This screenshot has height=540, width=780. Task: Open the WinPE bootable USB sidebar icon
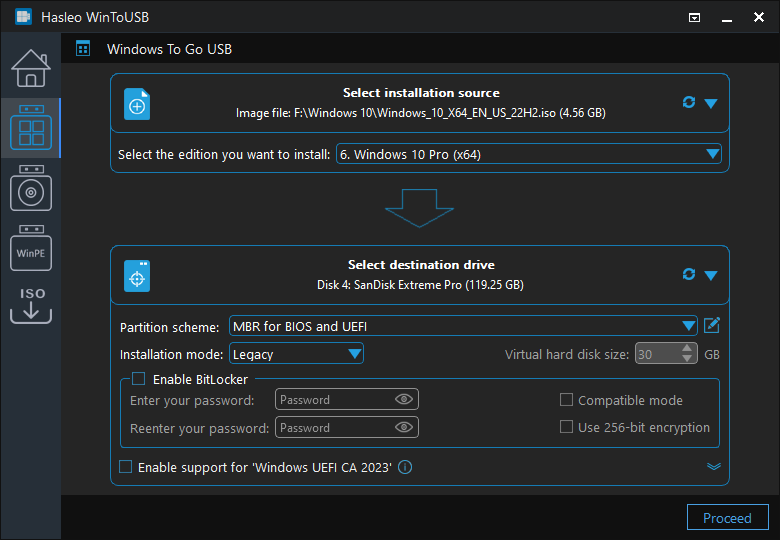tap(31, 248)
